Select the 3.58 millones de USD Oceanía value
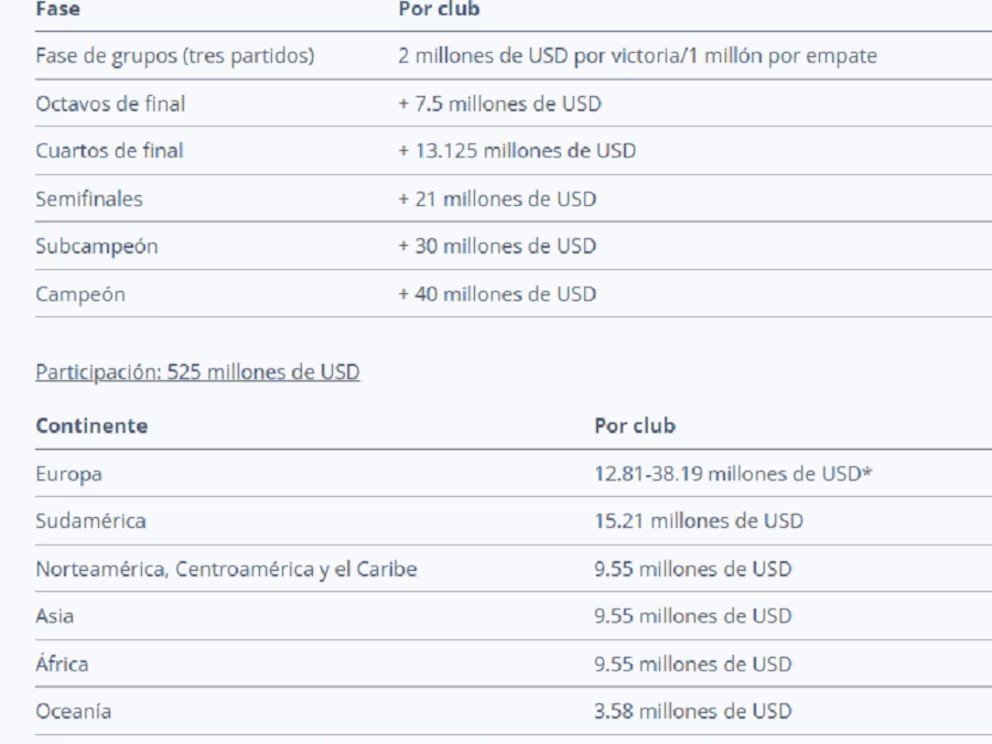The width and height of the screenshot is (992, 744). click(693, 711)
